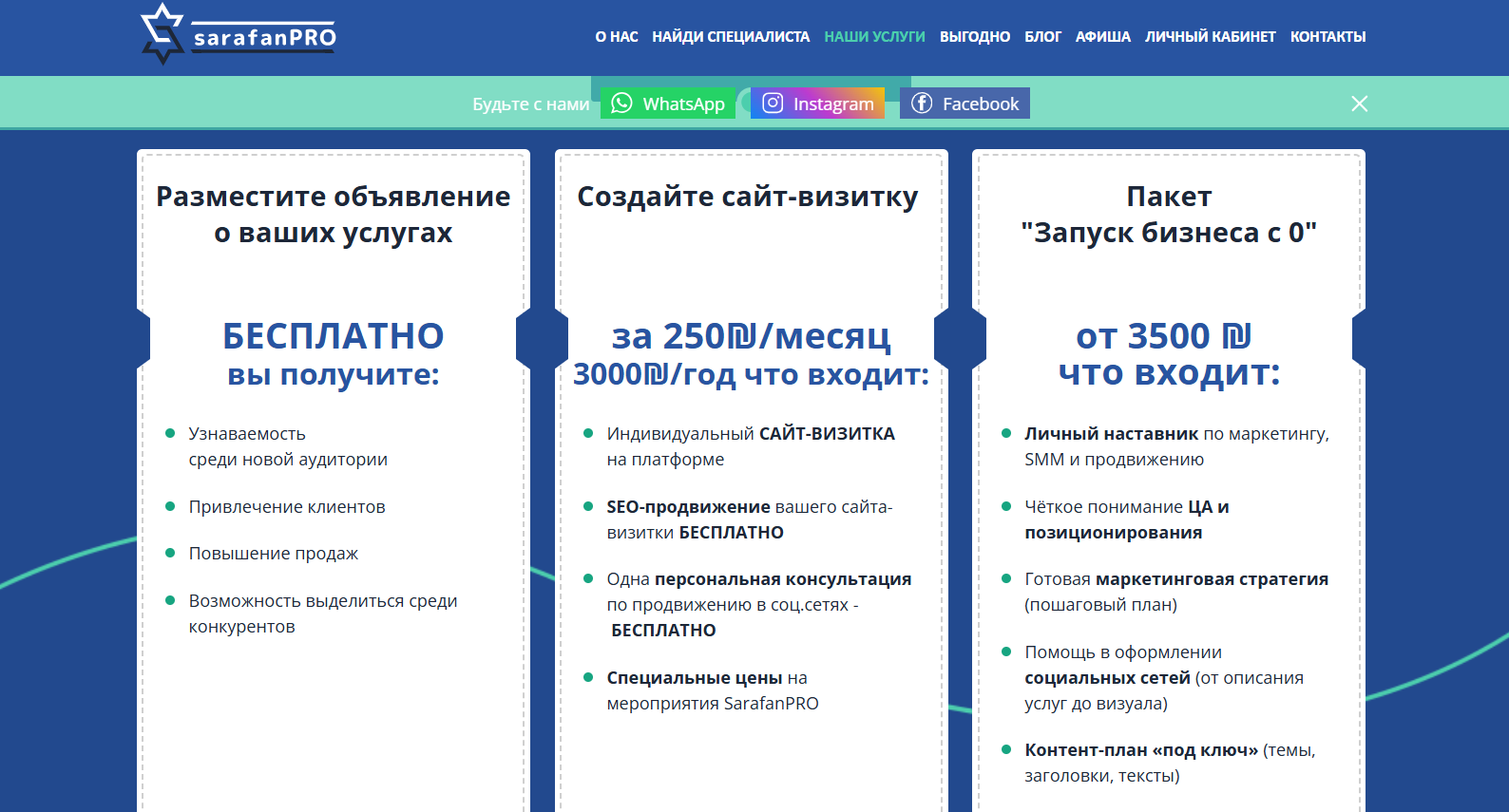The height and width of the screenshot is (812, 1509).
Task: Click the Instagram camera icon
Action: tap(773, 104)
